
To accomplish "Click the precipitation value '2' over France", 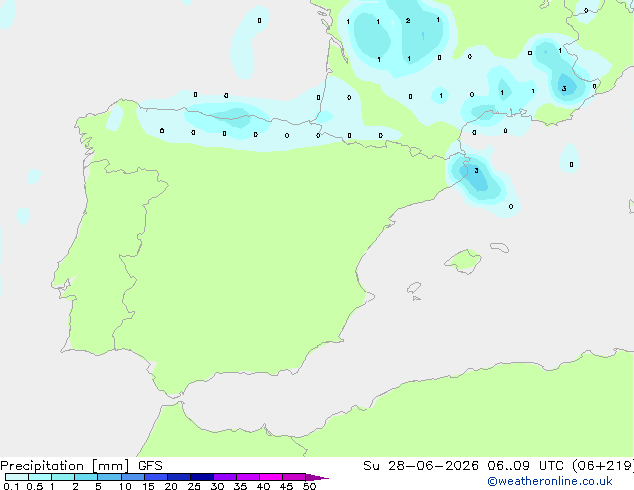I will pyautogui.click(x=408, y=21).
